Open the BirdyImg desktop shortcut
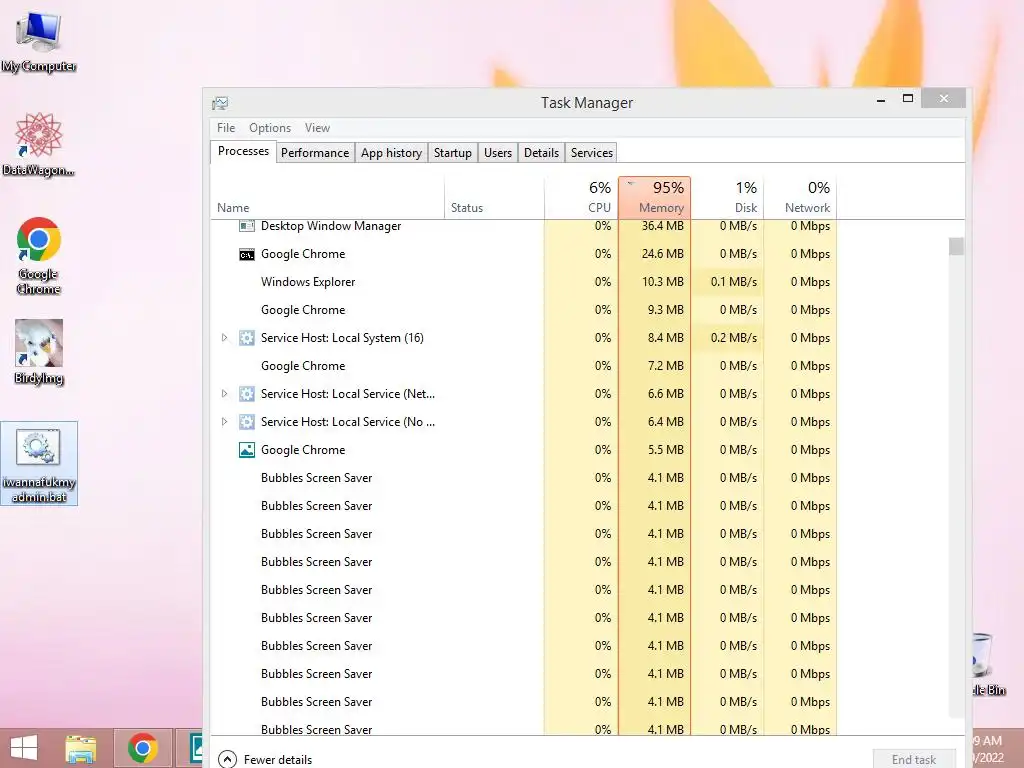This screenshot has width=1024, height=768. [x=39, y=353]
